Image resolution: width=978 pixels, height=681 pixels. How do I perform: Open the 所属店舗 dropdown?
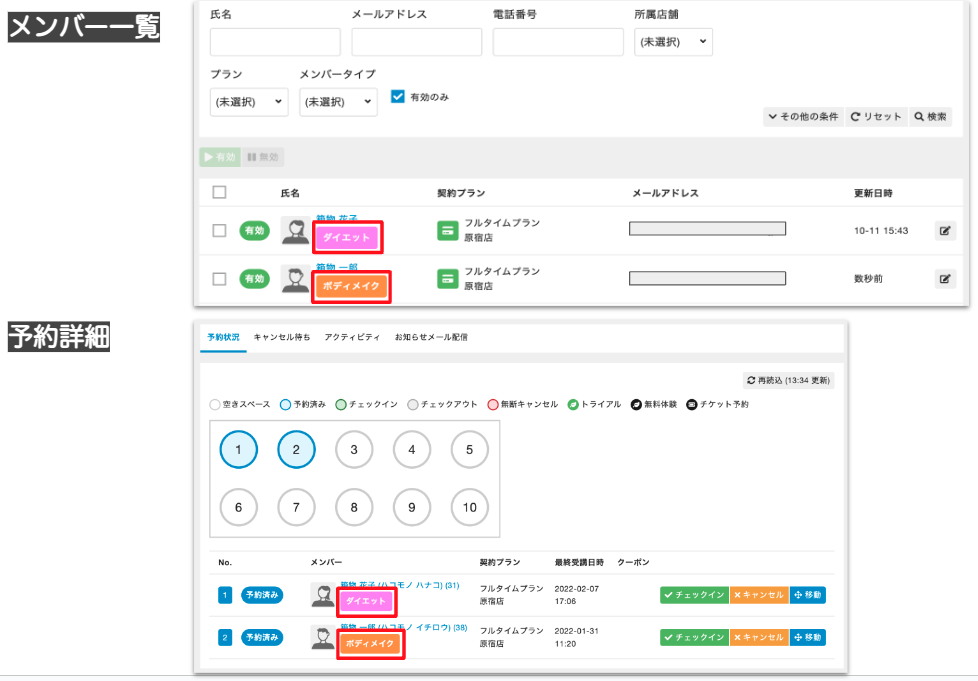point(673,42)
